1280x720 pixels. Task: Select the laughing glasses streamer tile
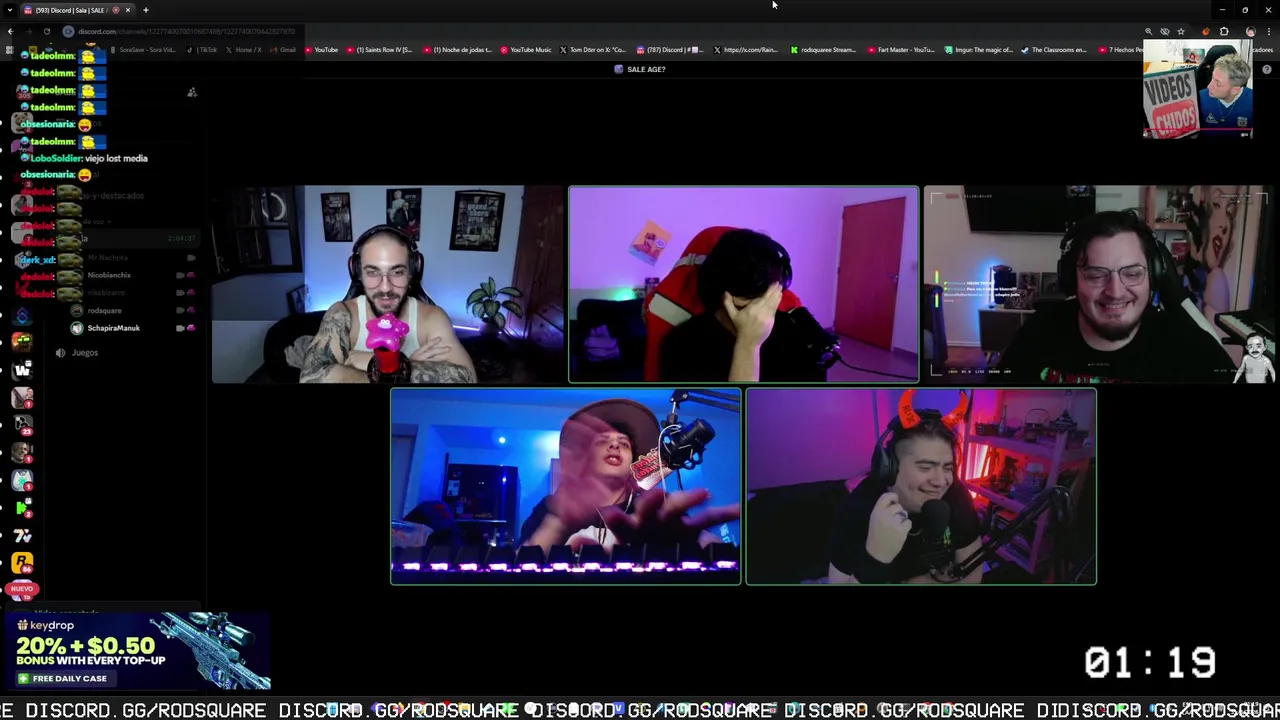pos(1100,284)
